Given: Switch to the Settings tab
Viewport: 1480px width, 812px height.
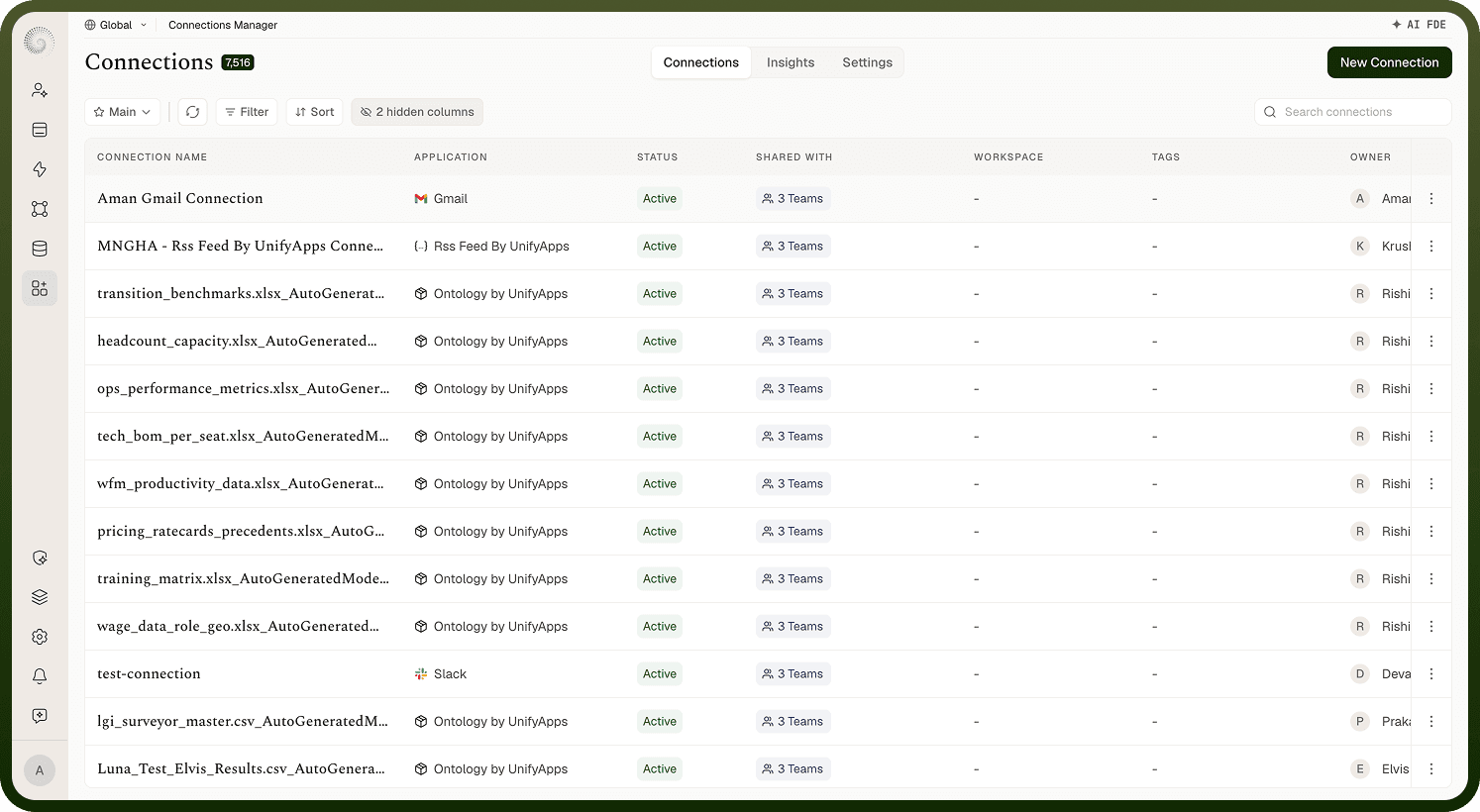Looking at the screenshot, I should click(x=868, y=62).
